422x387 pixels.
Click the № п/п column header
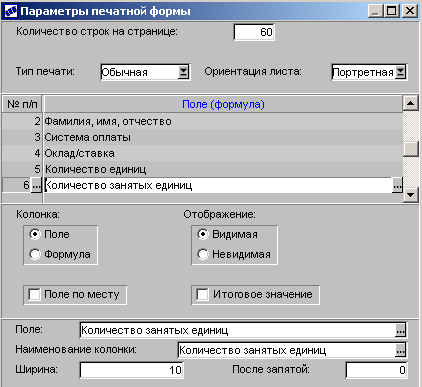tap(22, 104)
